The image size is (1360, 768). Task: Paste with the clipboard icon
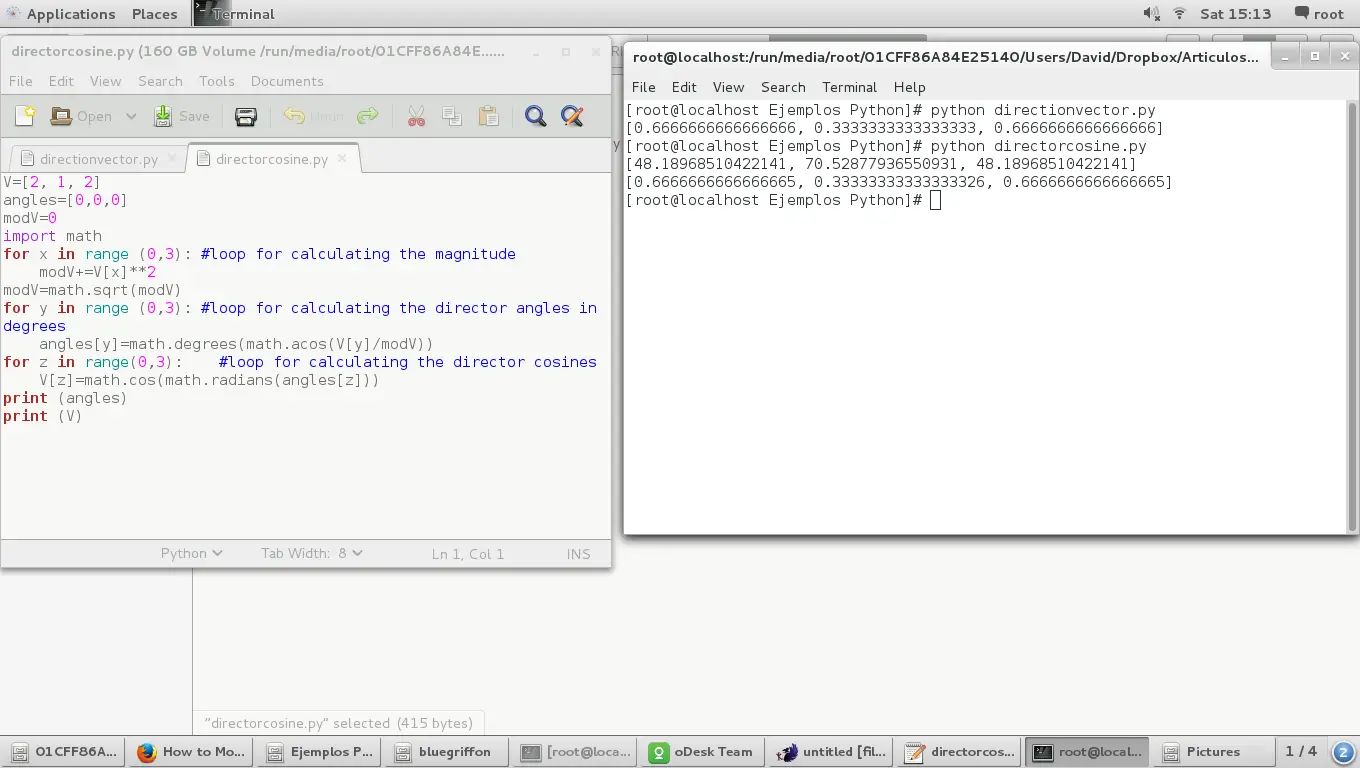pos(489,116)
